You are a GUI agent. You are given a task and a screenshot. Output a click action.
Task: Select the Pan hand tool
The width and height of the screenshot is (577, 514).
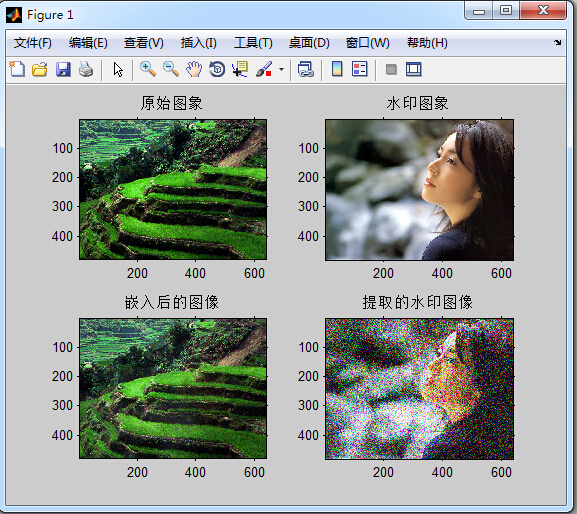[x=194, y=69]
